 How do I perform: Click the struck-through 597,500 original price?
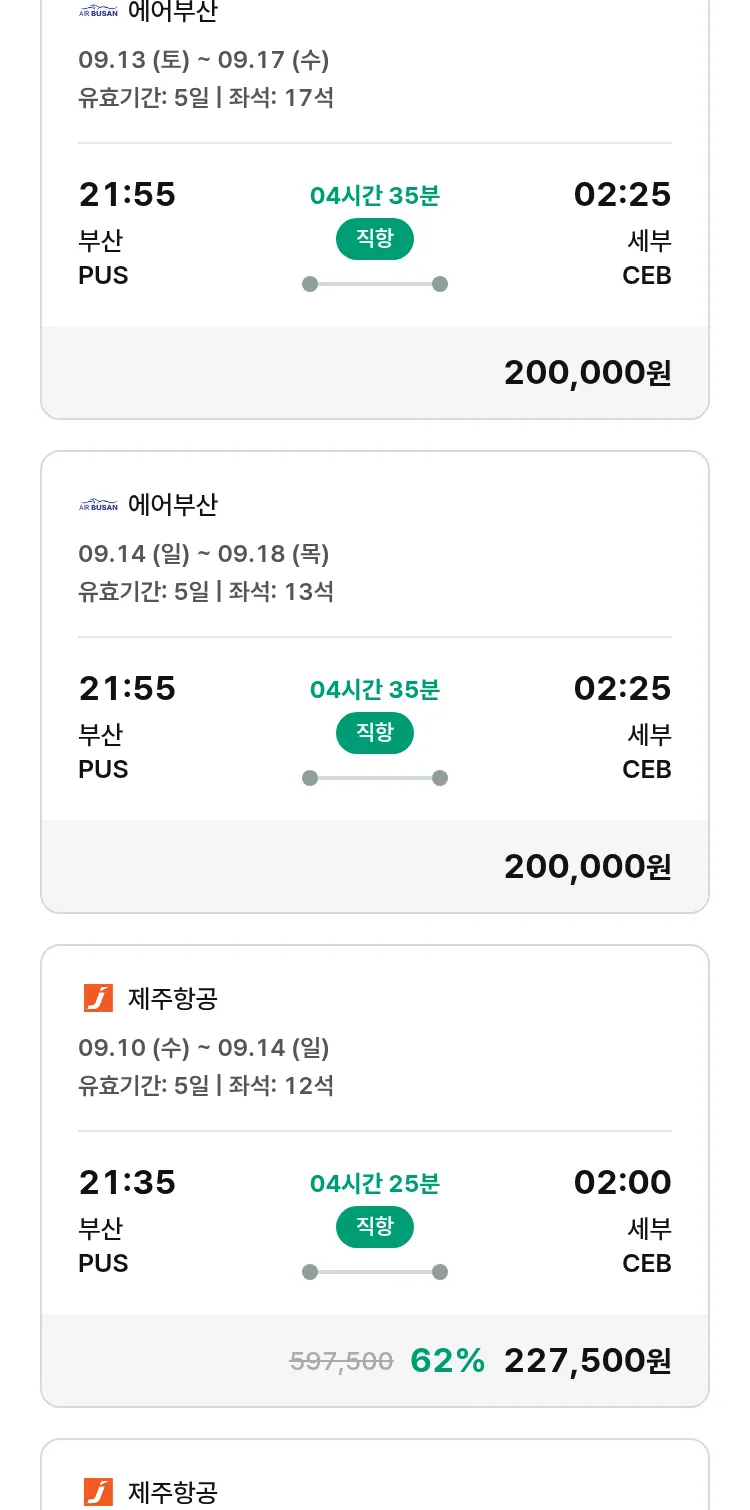[341, 1361]
